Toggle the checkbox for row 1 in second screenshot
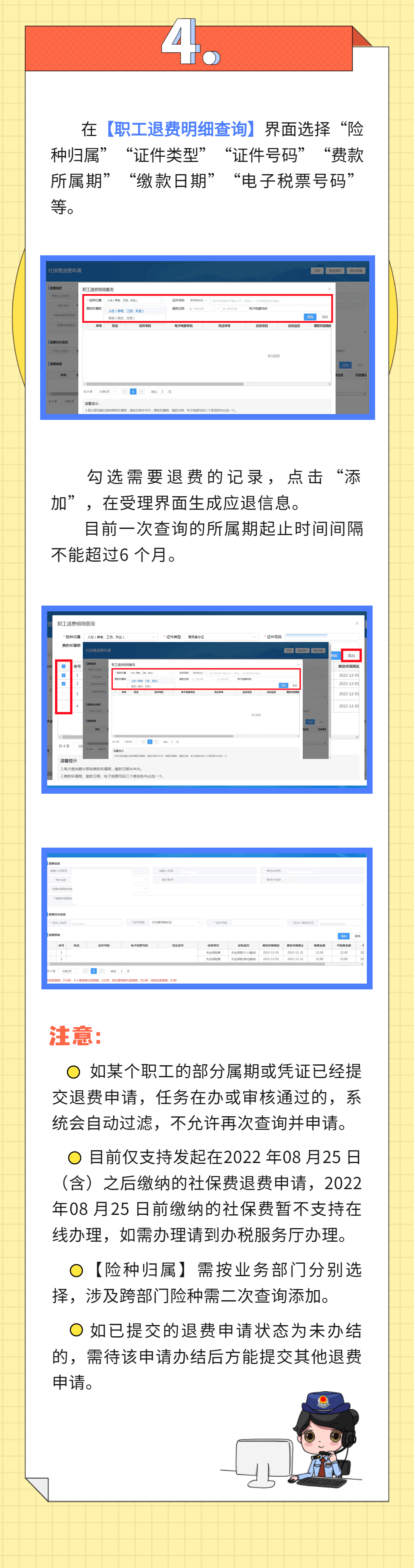This screenshot has width=414, height=1568. (x=64, y=675)
